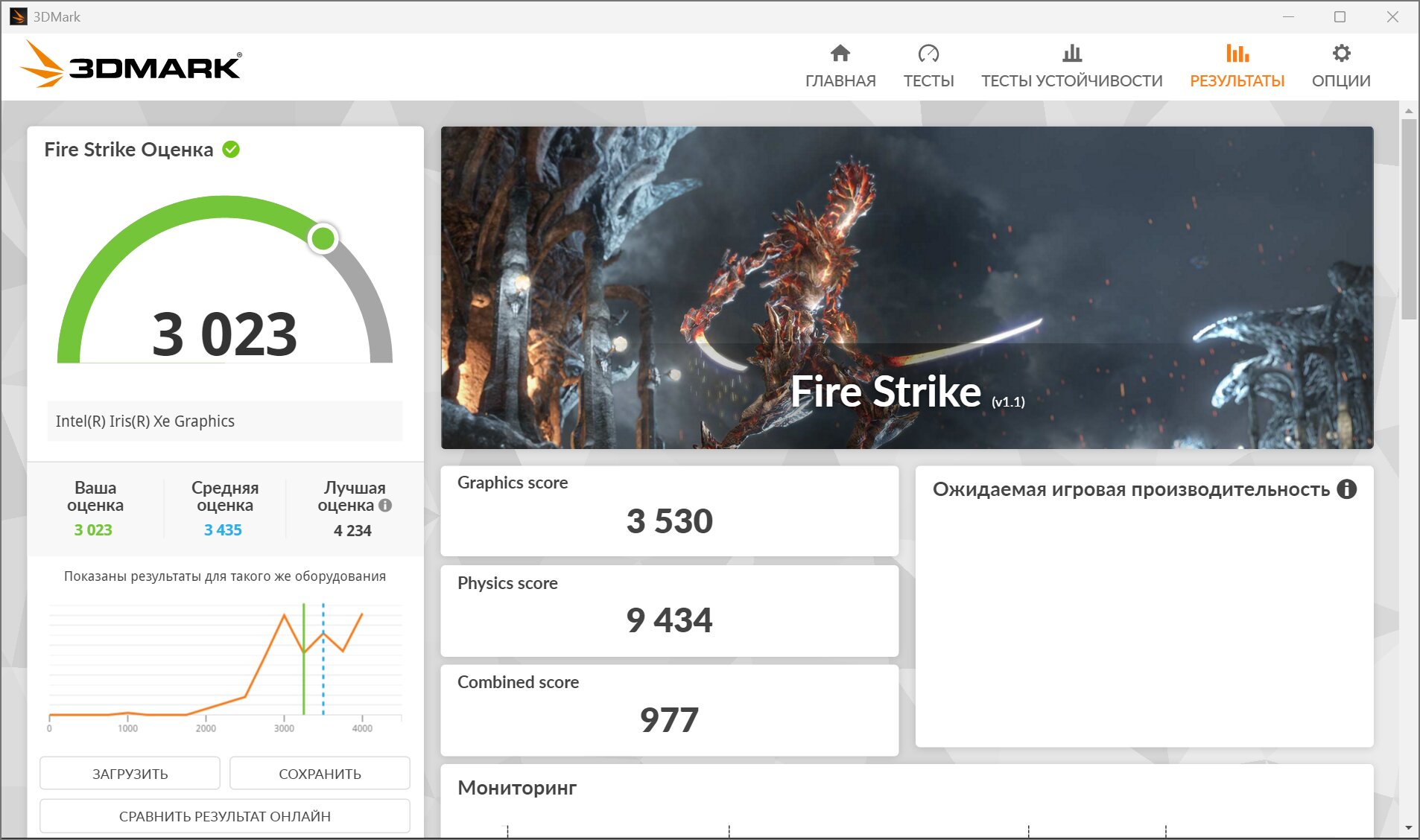This screenshot has width=1420, height=840.
Task: Click the home icon above ГЛАВНАЯ
Action: pyautogui.click(x=840, y=54)
